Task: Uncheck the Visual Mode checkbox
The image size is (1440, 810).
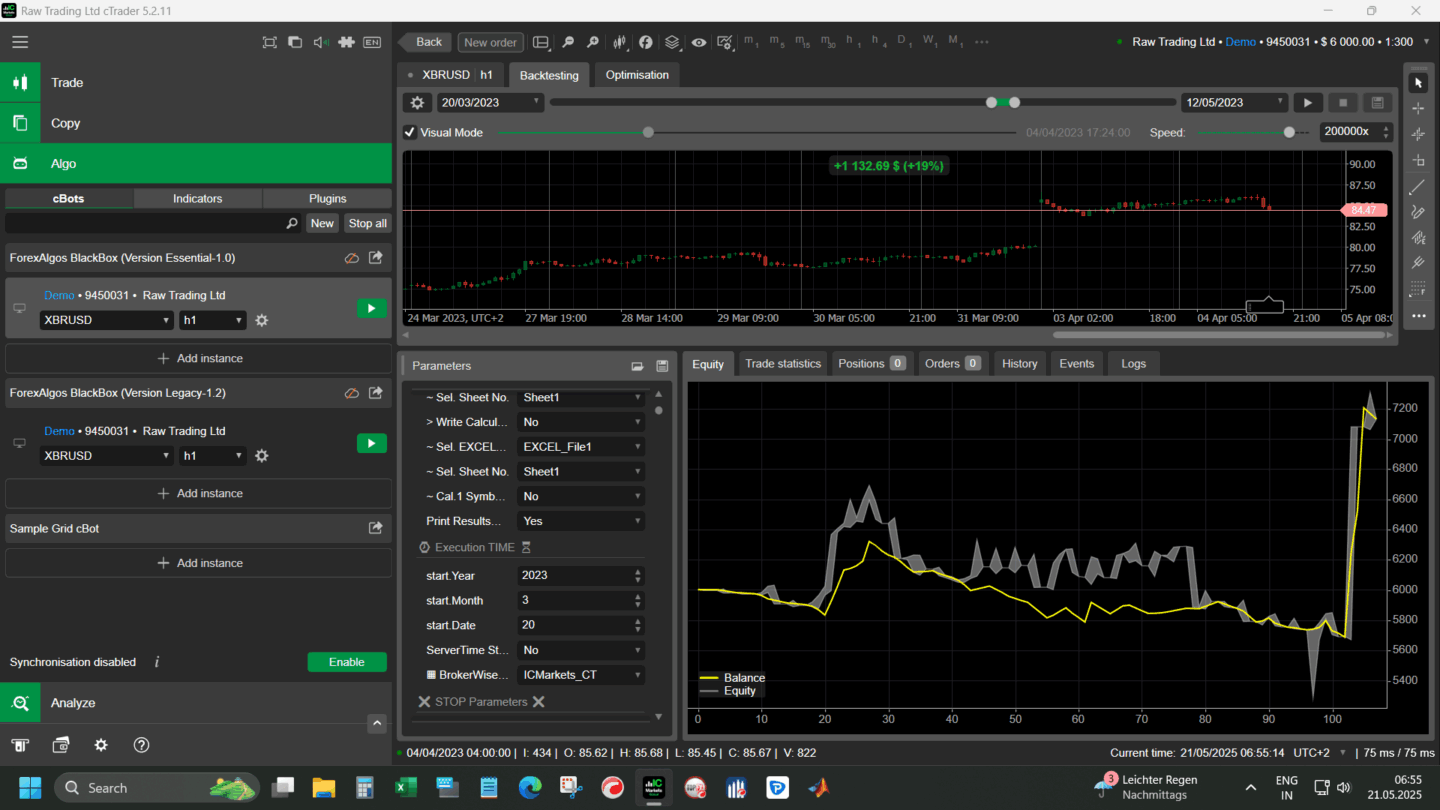Action: click(410, 132)
